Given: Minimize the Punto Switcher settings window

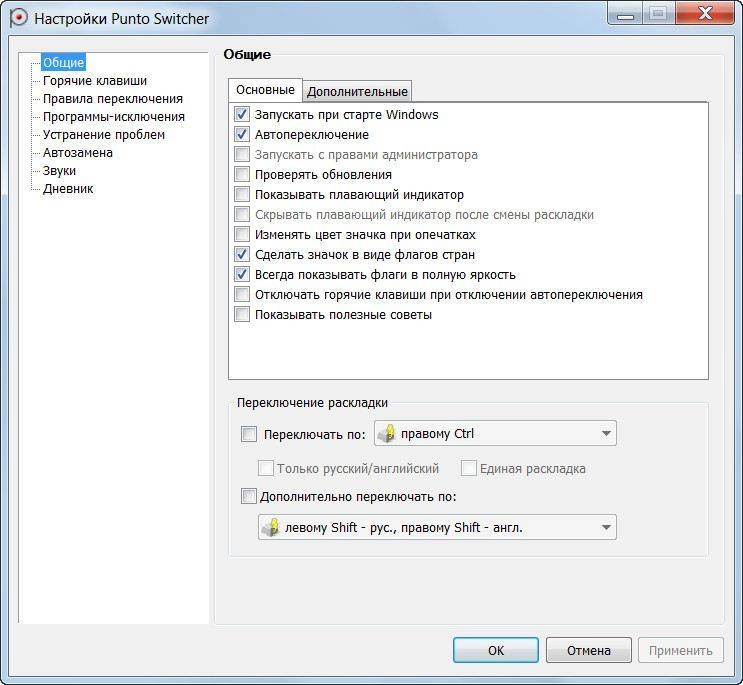Looking at the screenshot, I should tap(625, 13).
